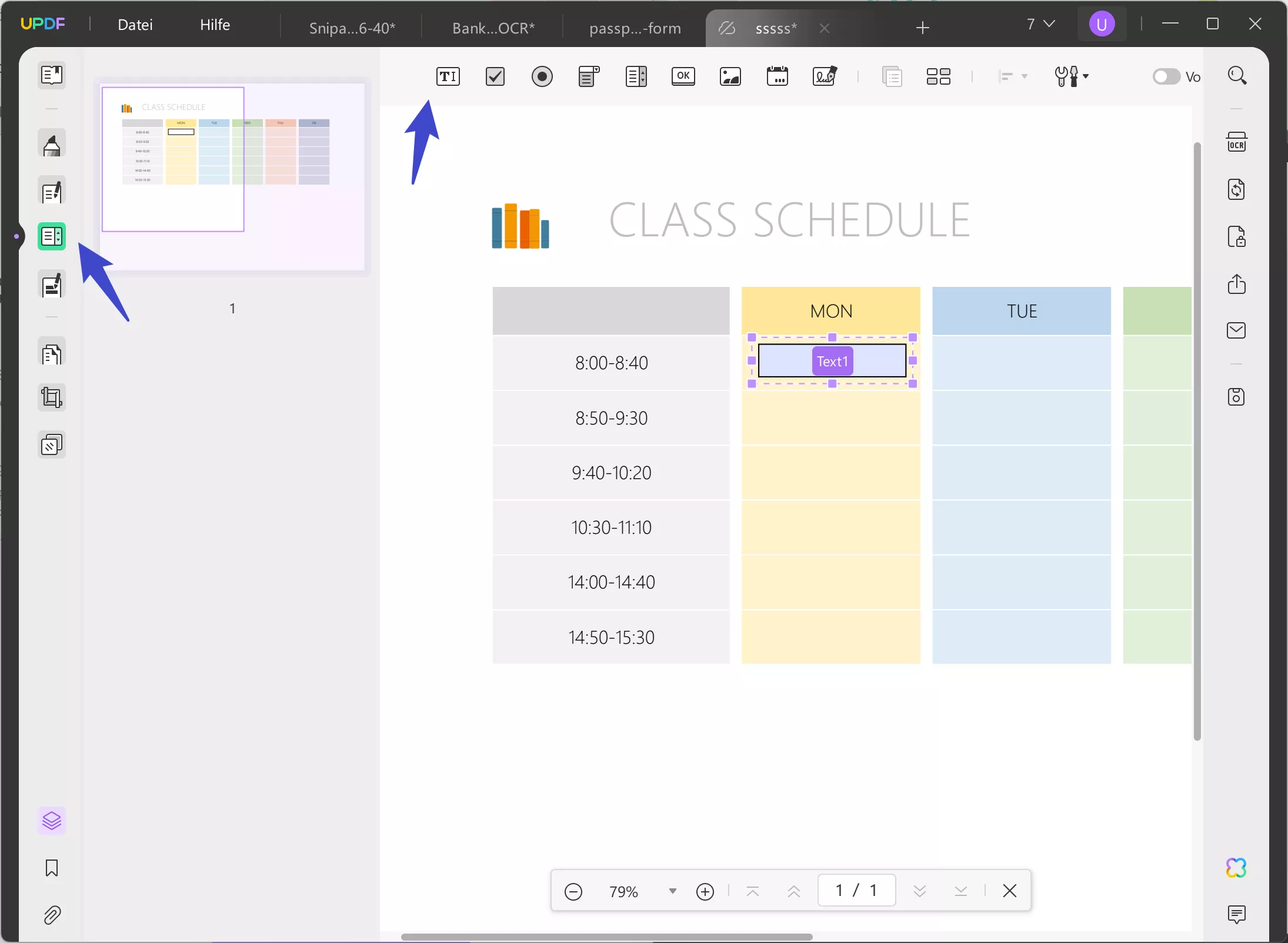Open the zoom percentage dropdown
Screen dimensions: 1288x943
(x=672, y=891)
